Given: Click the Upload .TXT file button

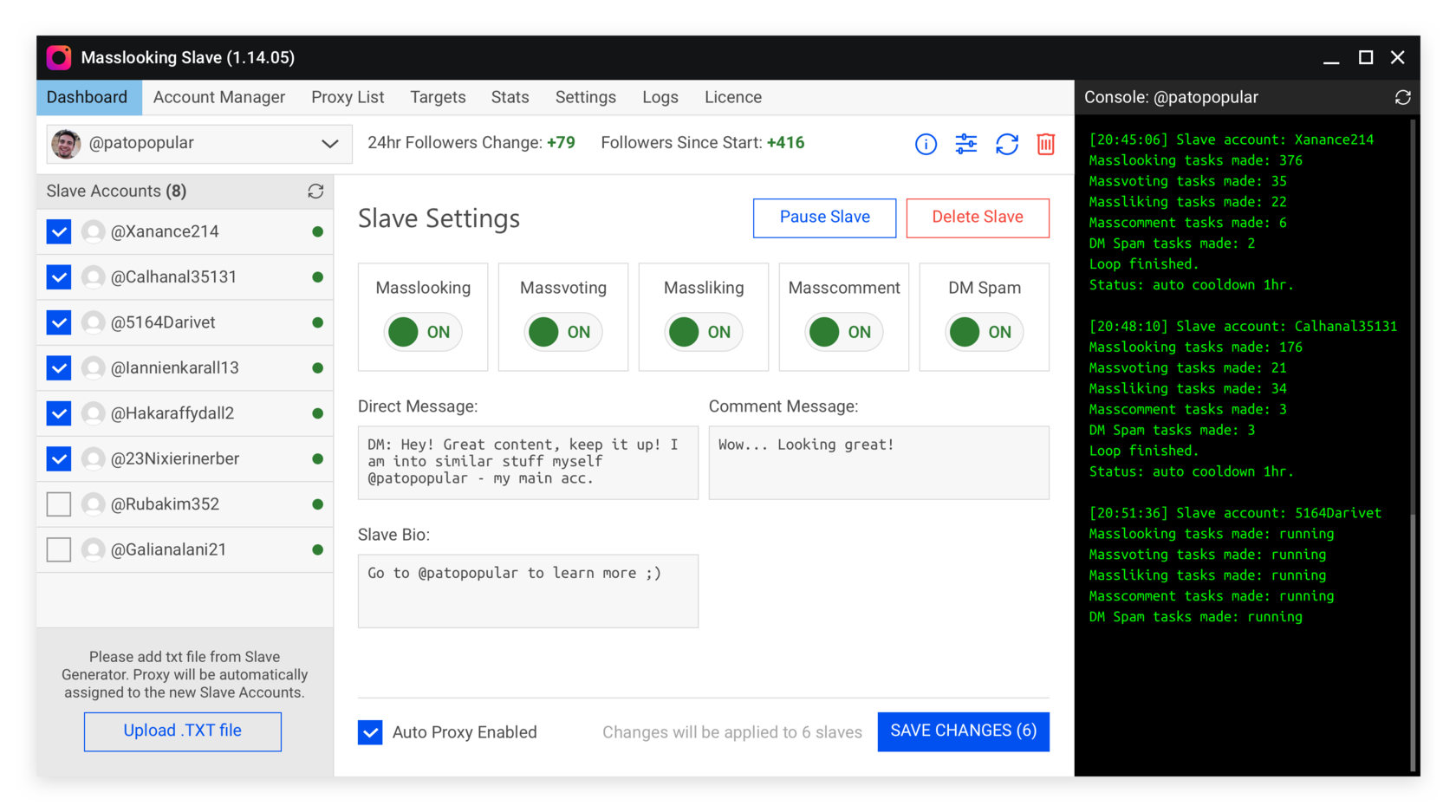Looking at the screenshot, I should click(183, 732).
